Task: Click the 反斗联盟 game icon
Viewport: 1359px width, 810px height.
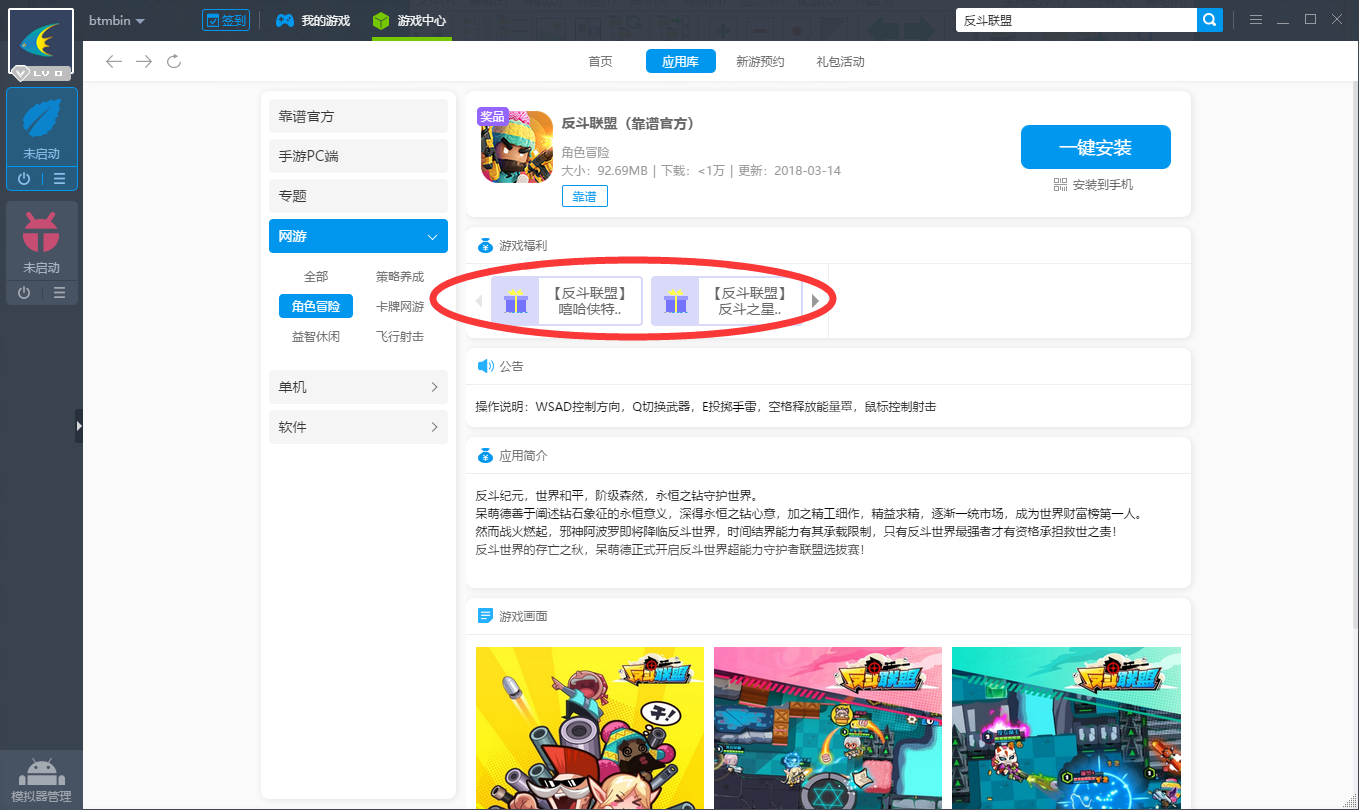Action: 517,147
